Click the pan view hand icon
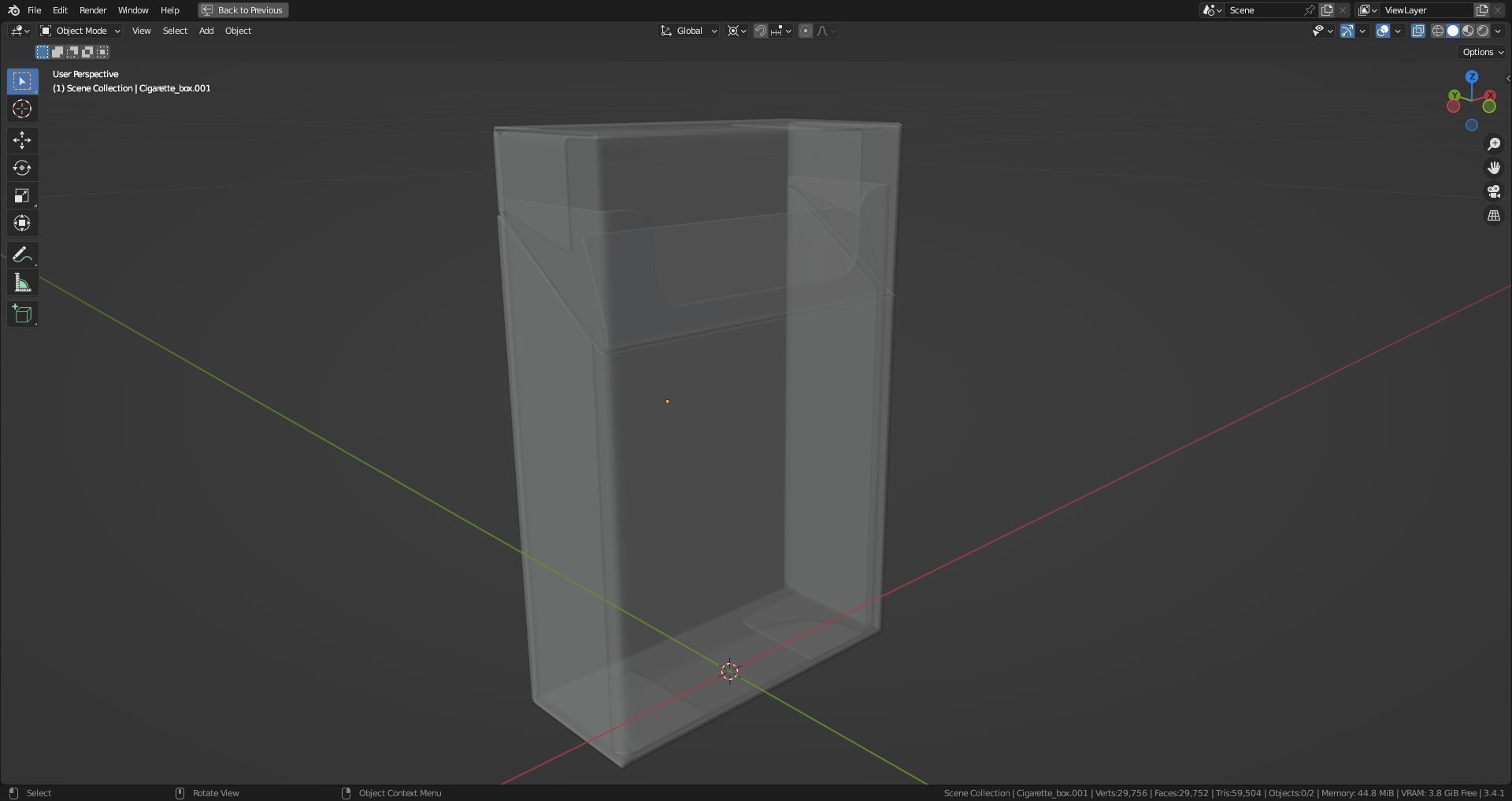The width and height of the screenshot is (1512, 801). (x=1494, y=168)
